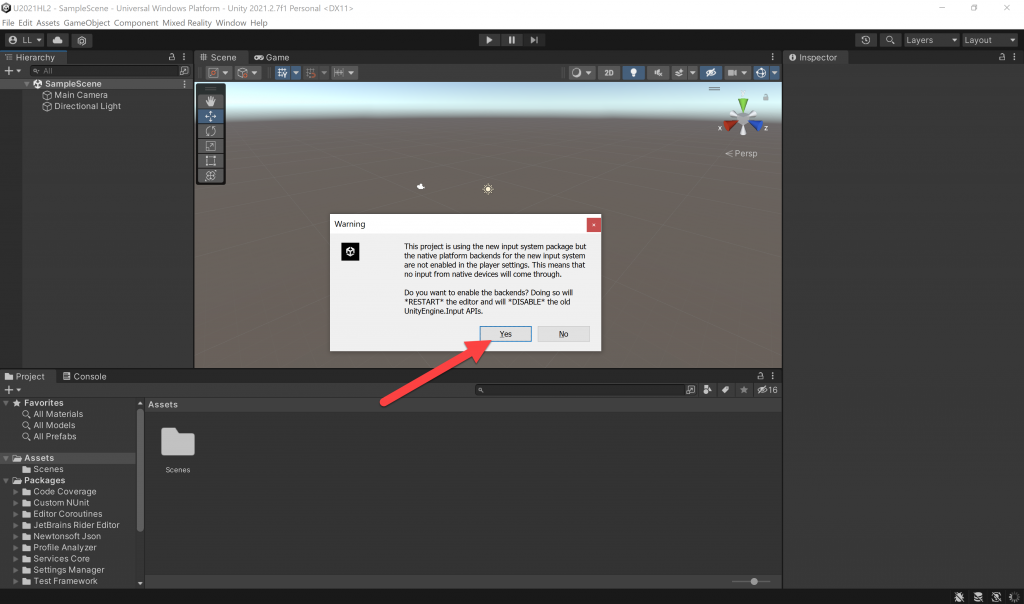Start Play mode
Screen dimensions: 1024x604
point(489,40)
